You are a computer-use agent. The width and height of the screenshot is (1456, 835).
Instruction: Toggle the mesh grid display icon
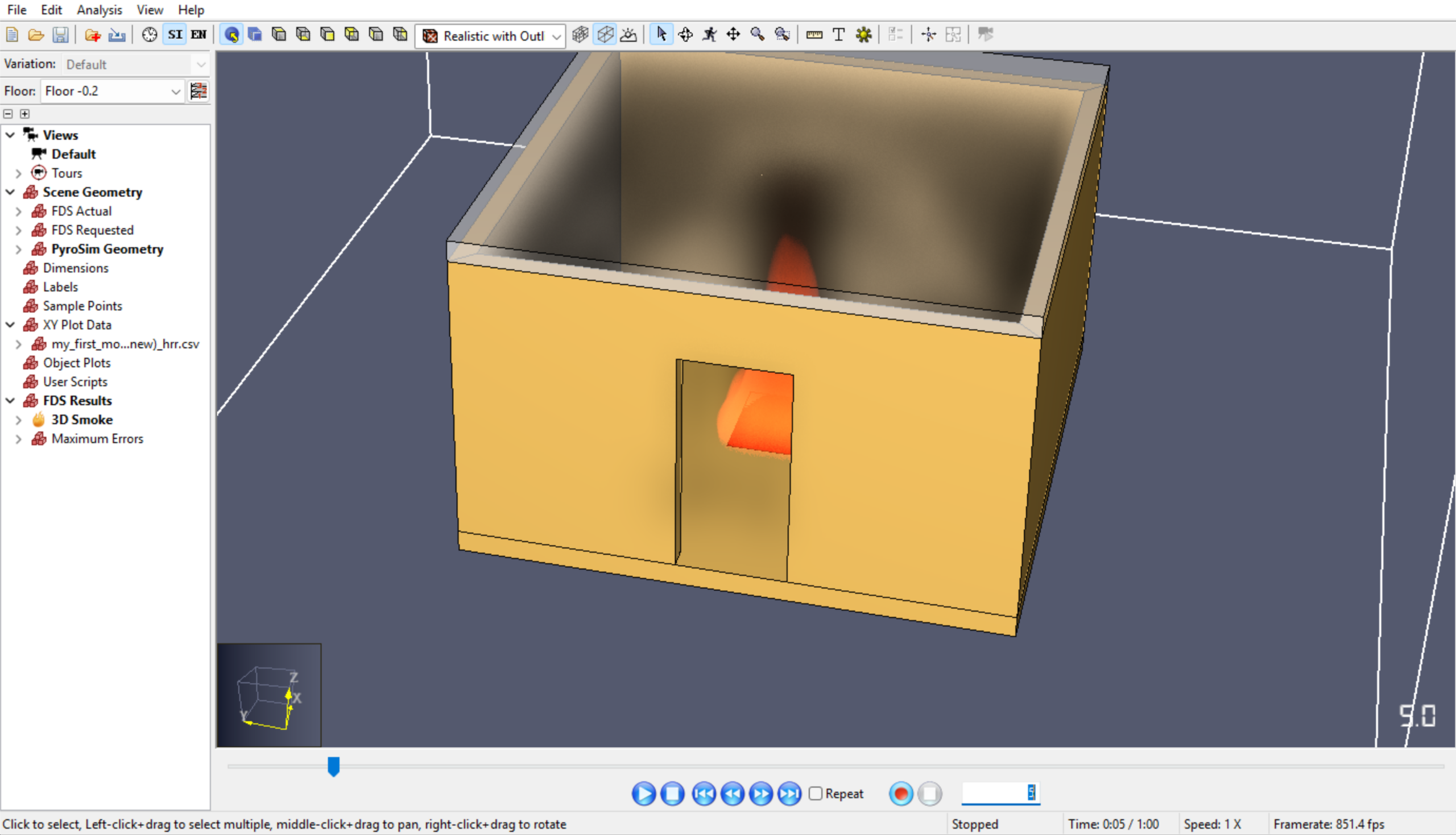(581, 35)
